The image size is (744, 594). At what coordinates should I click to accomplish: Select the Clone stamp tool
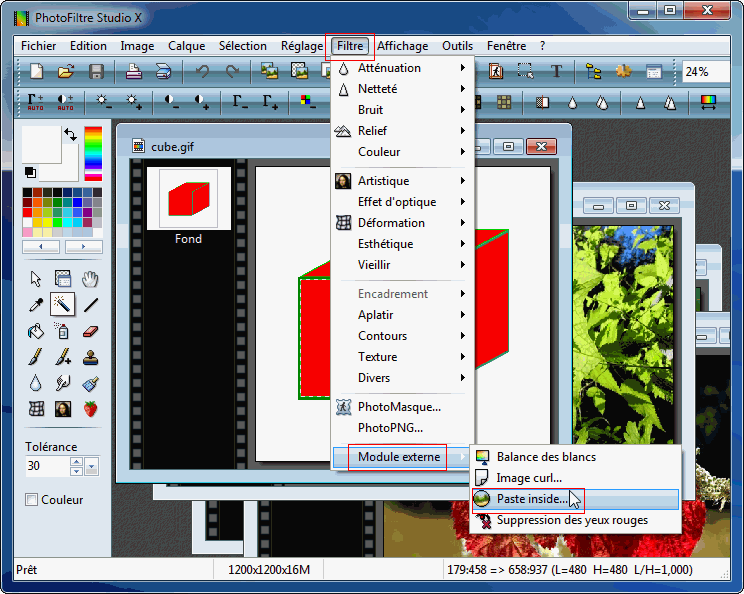click(90, 357)
